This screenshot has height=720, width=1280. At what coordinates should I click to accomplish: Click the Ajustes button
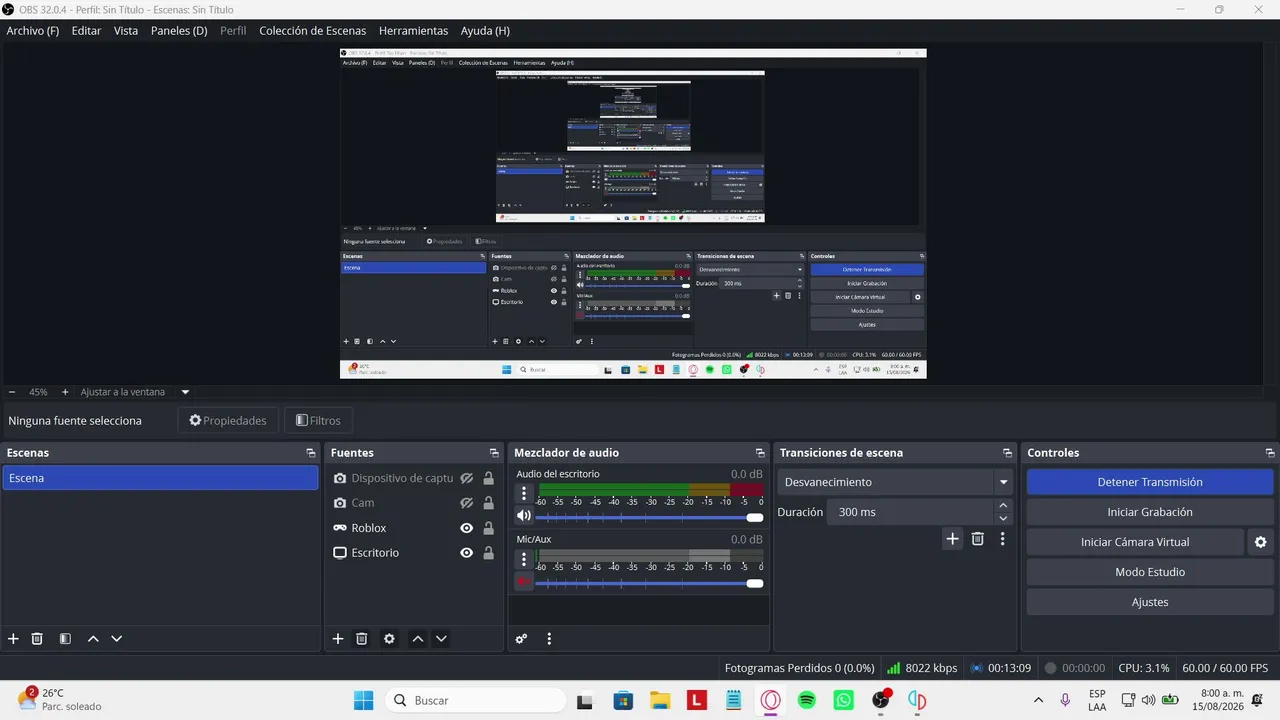1150,602
